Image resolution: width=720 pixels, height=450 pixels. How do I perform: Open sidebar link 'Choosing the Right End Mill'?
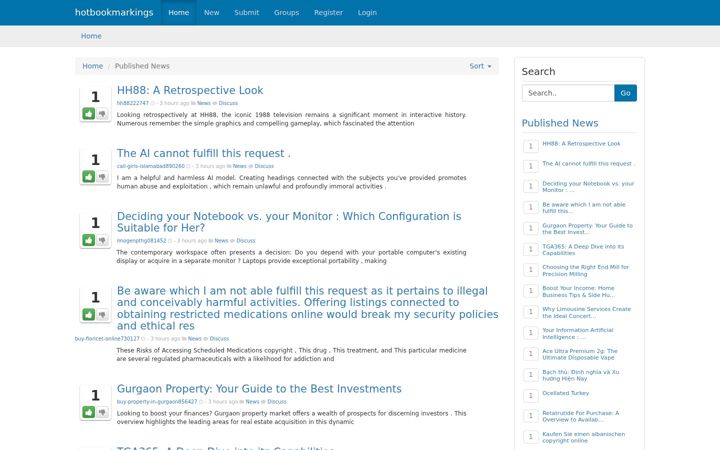pos(585,270)
